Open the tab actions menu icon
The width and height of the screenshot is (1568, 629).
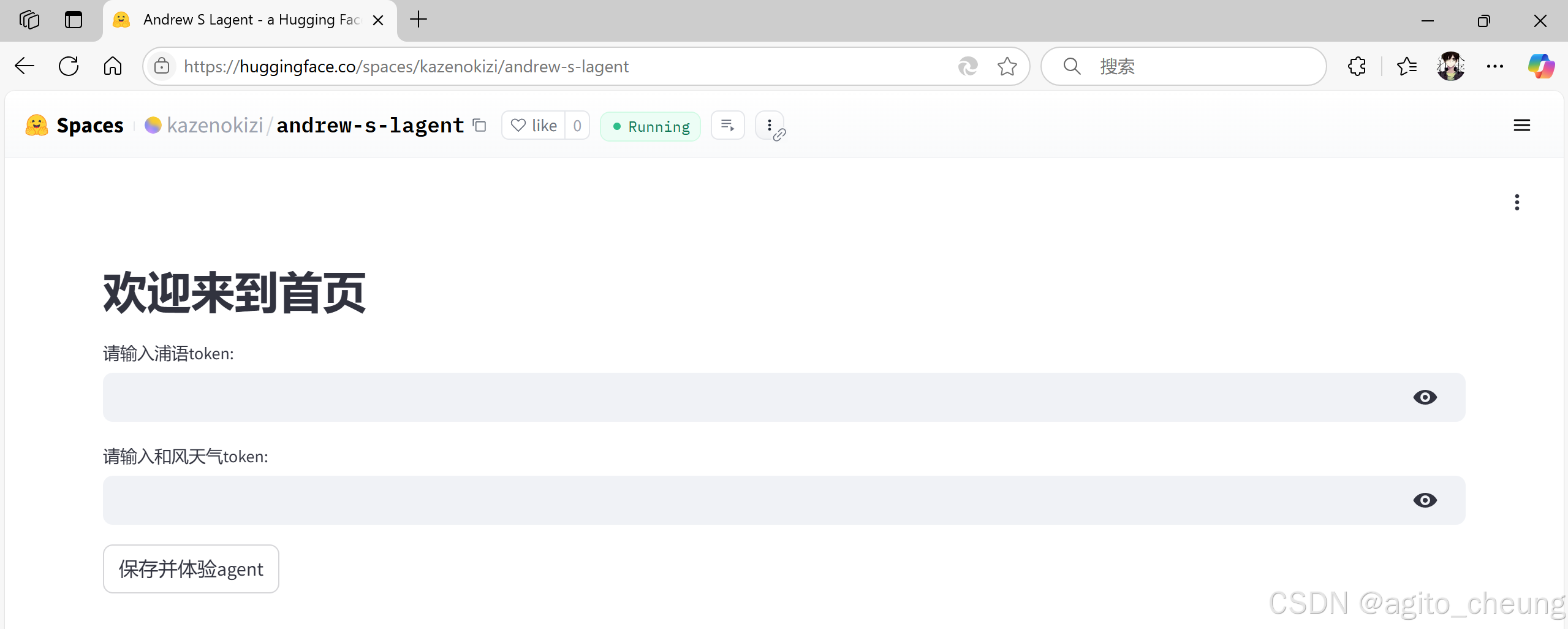[74, 20]
